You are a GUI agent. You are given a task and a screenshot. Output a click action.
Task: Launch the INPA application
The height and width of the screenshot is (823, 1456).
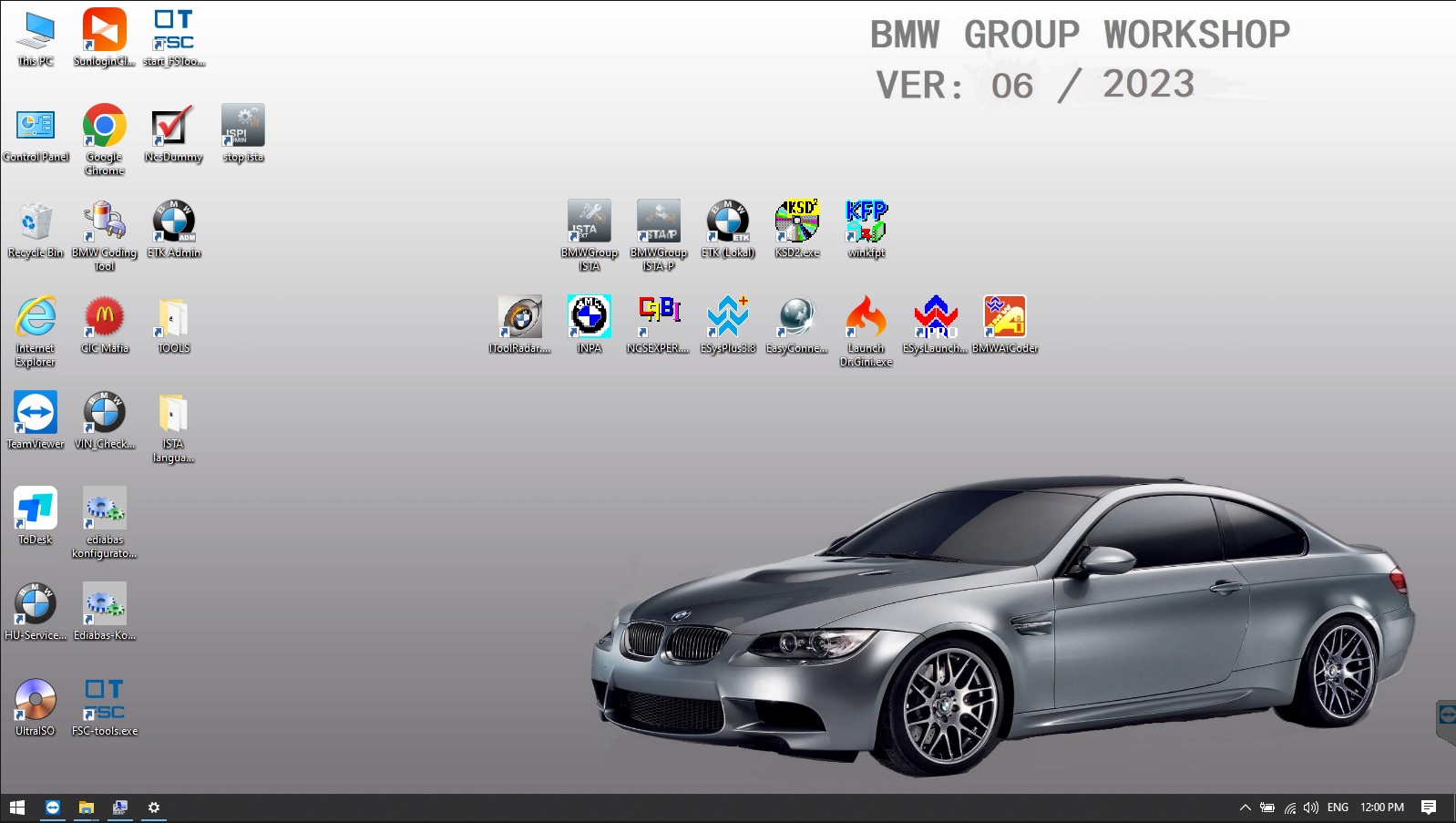coord(590,325)
